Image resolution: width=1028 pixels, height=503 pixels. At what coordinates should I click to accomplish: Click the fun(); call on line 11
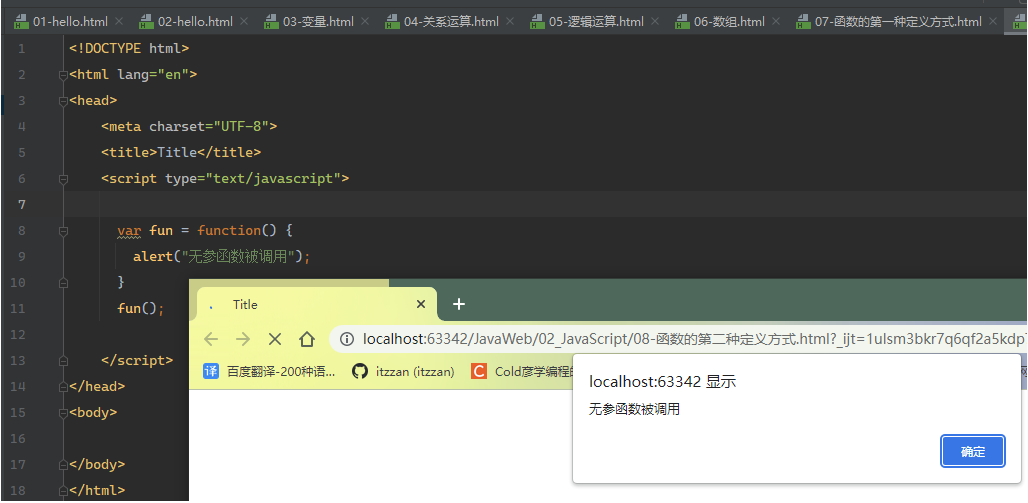(x=141, y=308)
